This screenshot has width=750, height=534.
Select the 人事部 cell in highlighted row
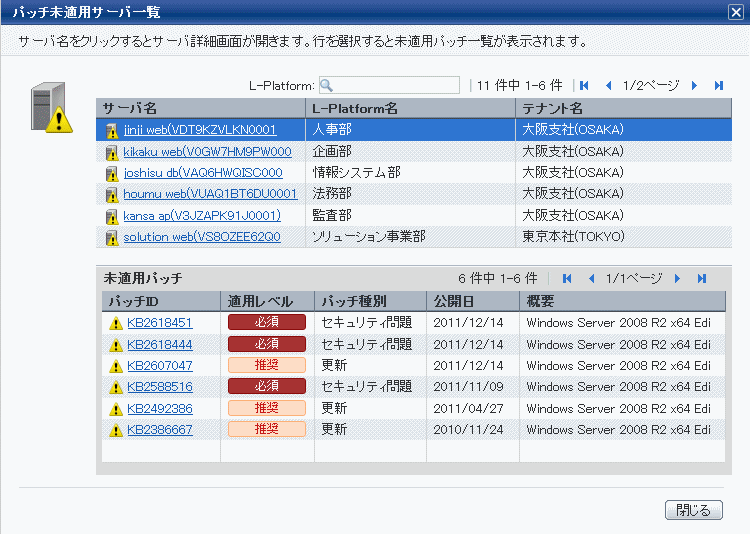[410, 130]
